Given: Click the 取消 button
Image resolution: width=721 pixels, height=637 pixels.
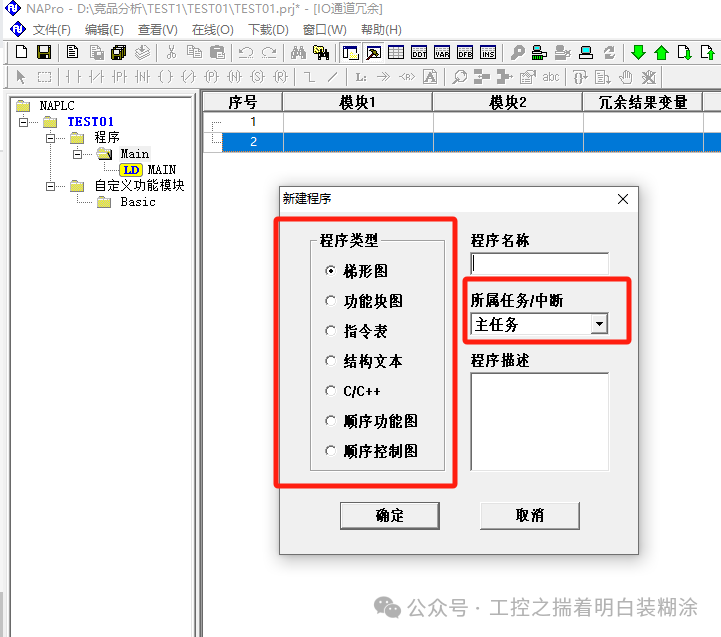Looking at the screenshot, I should tap(529, 516).
